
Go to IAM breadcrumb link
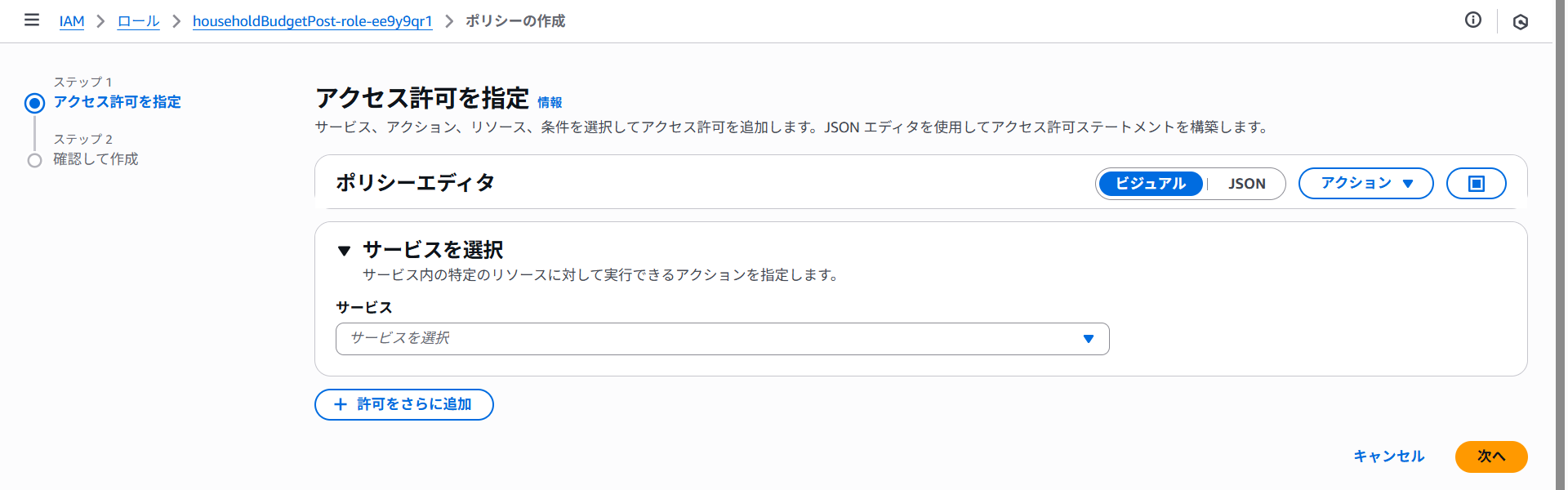(x=72, y=21)
